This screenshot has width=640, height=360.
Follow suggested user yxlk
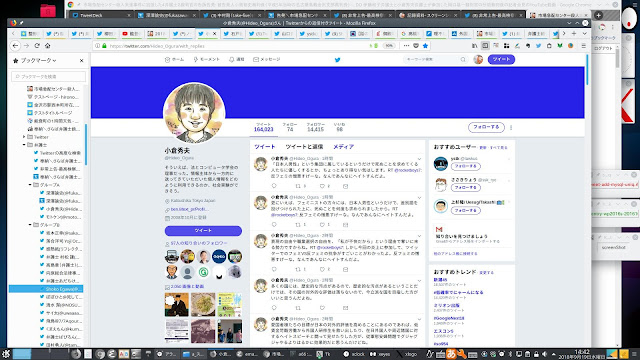[466, 167]
